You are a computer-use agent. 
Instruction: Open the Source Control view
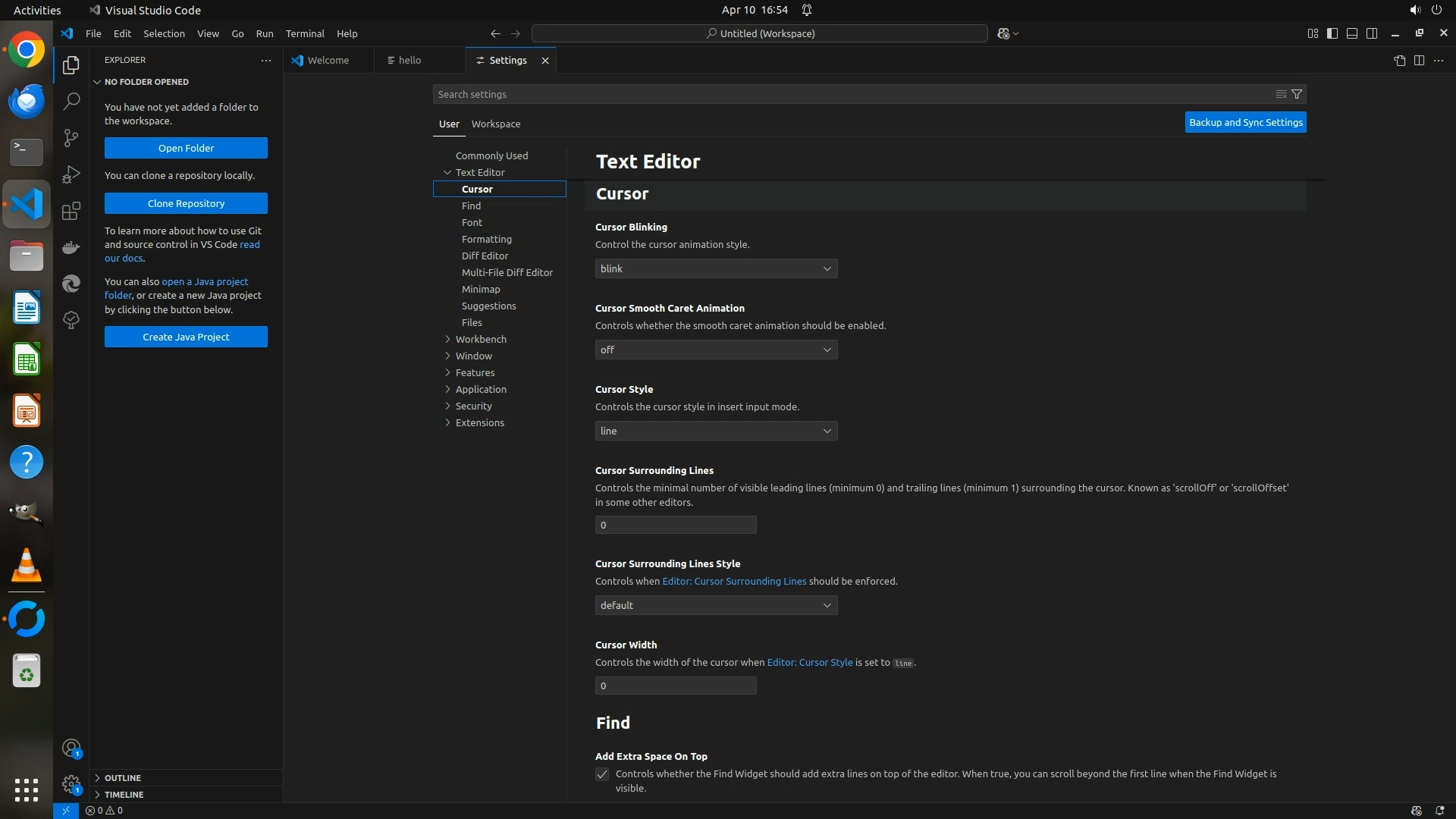point(71,137)
